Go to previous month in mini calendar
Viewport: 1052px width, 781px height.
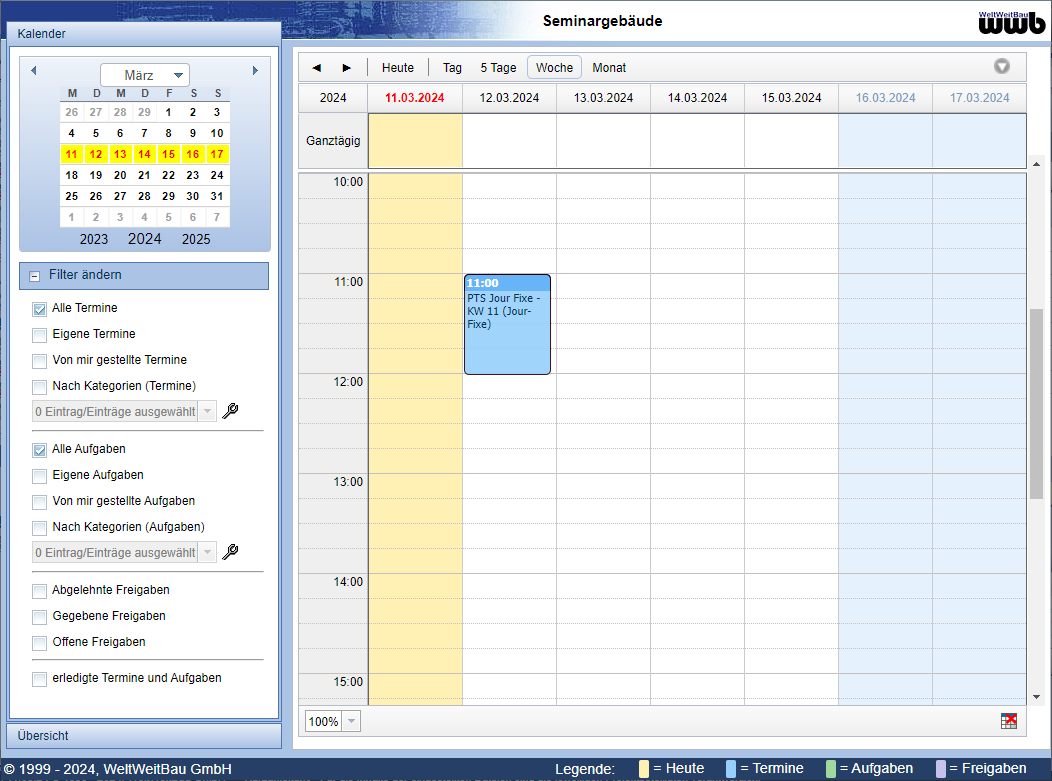(33, 71)
